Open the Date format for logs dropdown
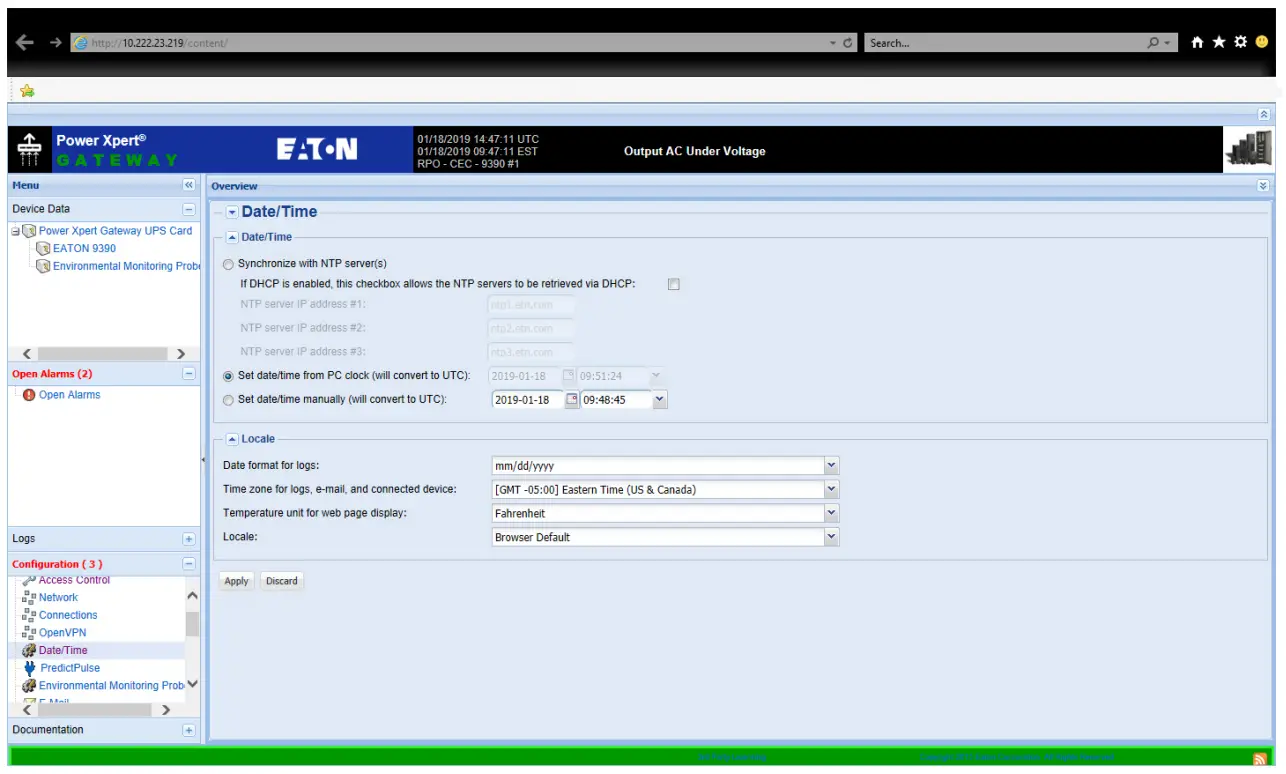The image size is (1286, 774). coord(831,466)
